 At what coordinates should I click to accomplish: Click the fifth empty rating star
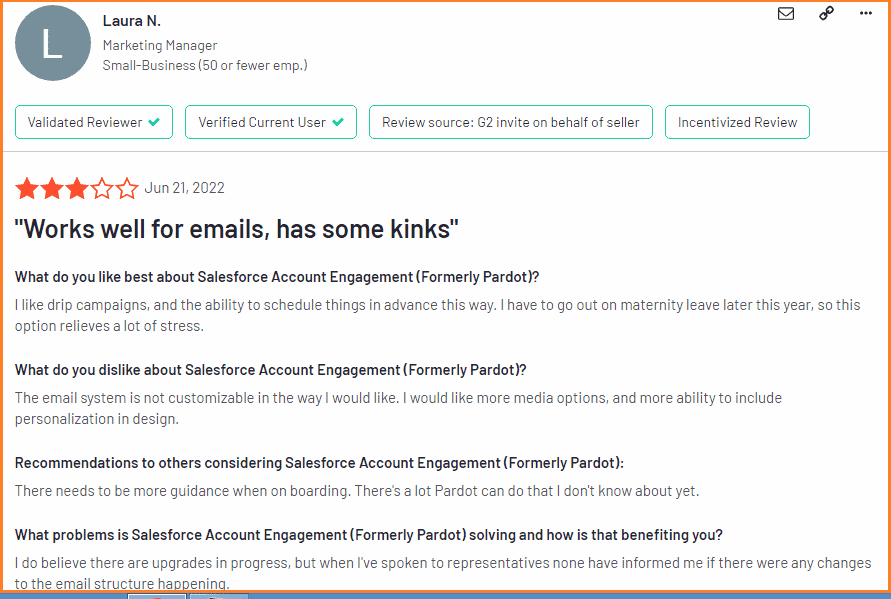point(127,188)
